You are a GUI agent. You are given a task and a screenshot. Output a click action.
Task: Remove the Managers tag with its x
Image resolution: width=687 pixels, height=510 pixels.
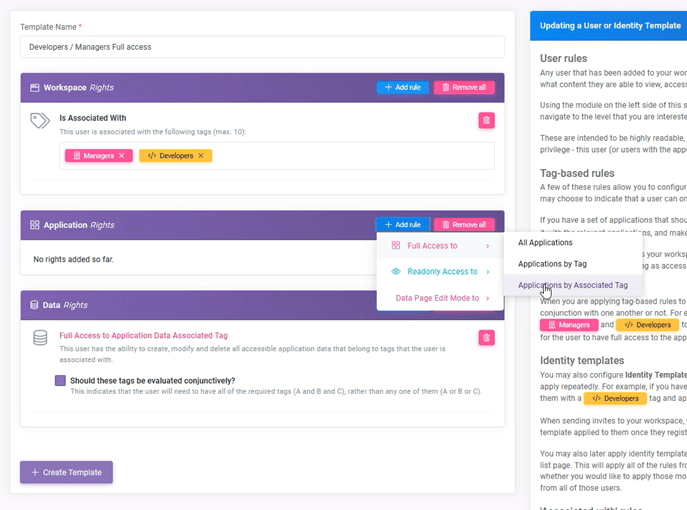(122, 156)
